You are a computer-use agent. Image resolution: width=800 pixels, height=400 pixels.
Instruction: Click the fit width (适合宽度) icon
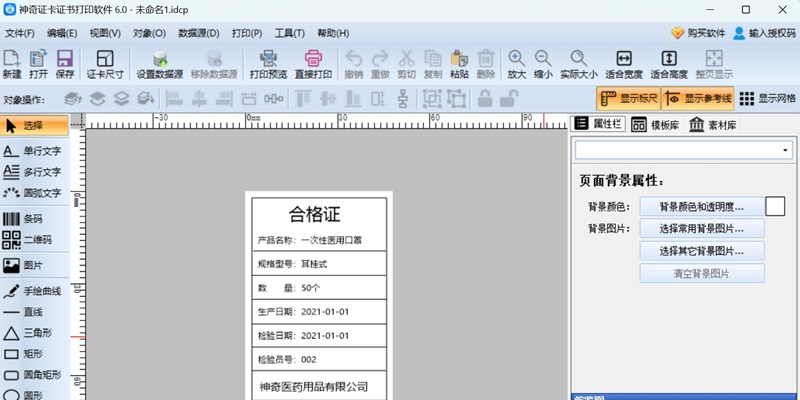pyautogui.click(x=624, y=64)
